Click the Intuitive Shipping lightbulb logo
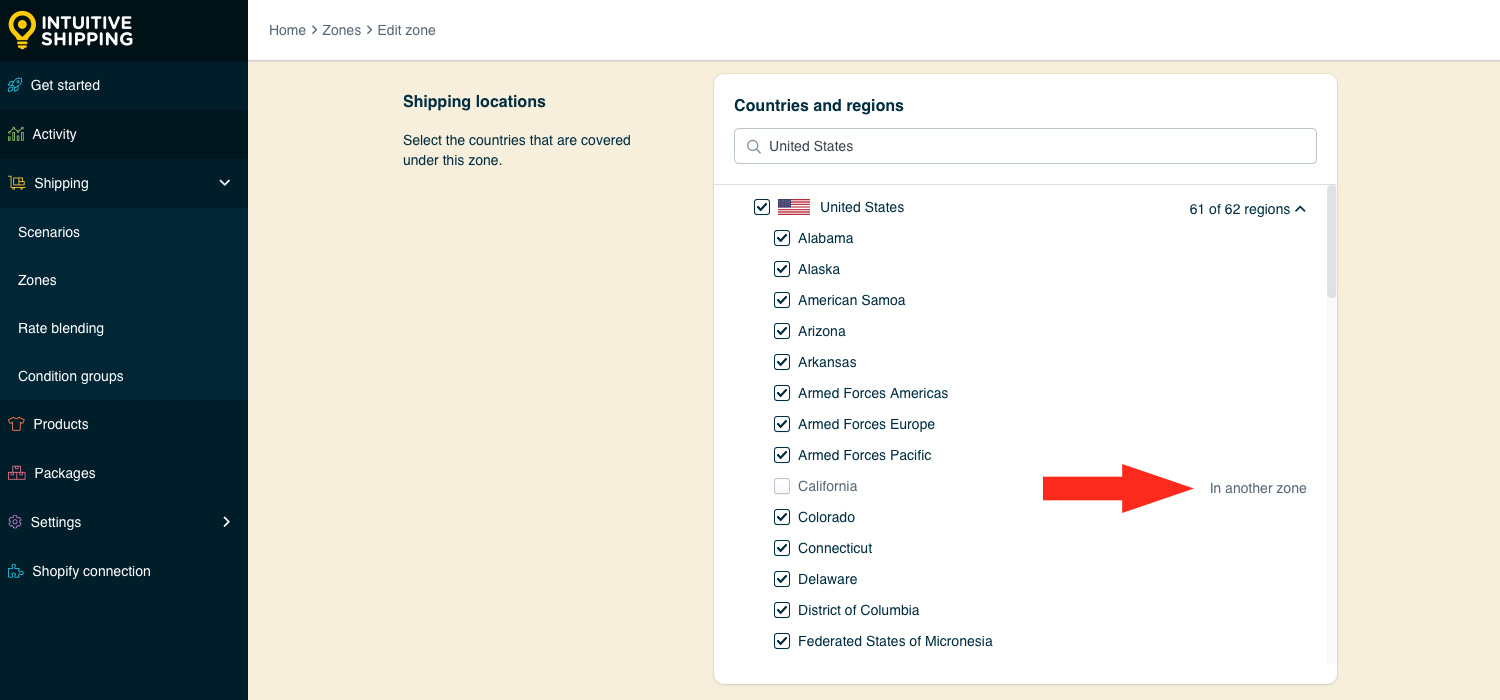The width and height of the screenshot is (1500, 700). (x=22, y=30)
